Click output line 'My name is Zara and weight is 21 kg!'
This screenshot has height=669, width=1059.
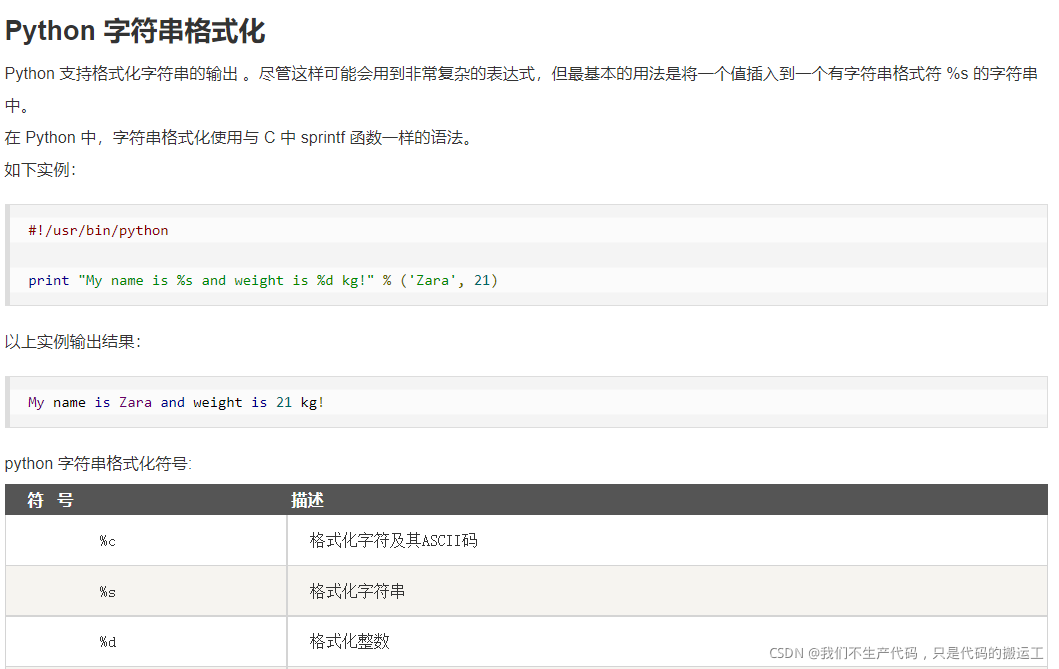click(176, 402)
